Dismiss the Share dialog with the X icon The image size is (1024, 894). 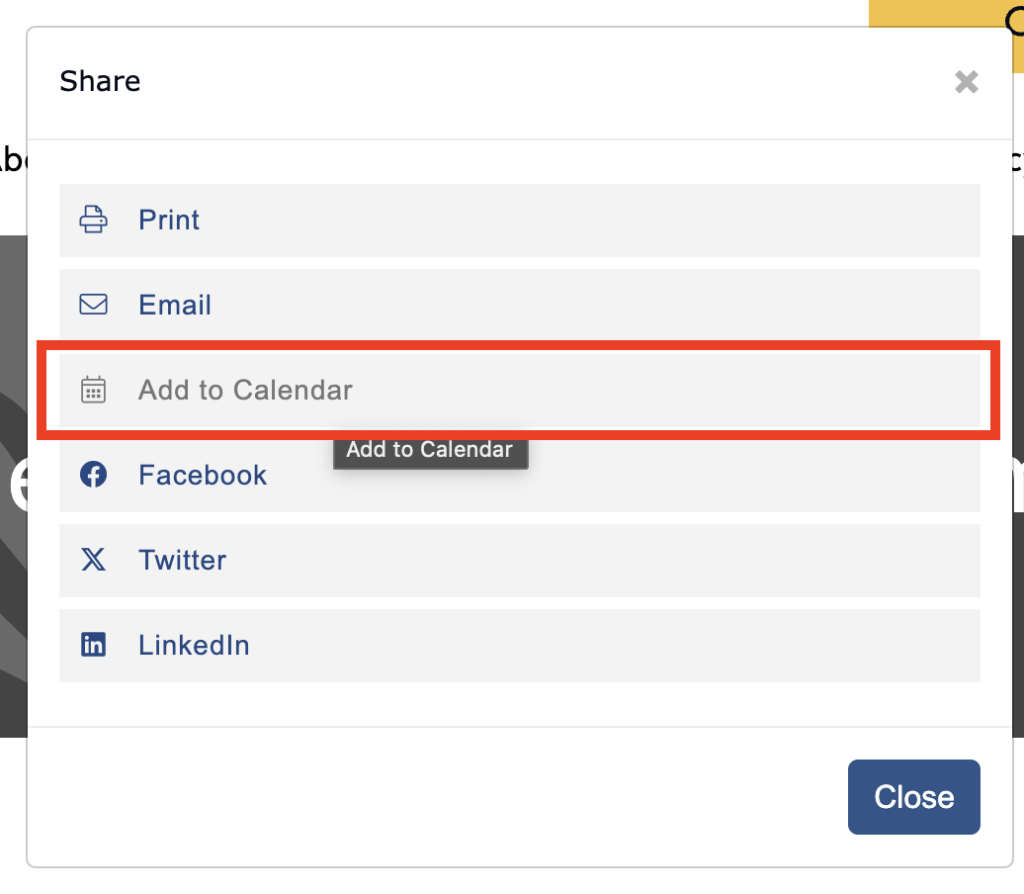click(x=966, y=82)
